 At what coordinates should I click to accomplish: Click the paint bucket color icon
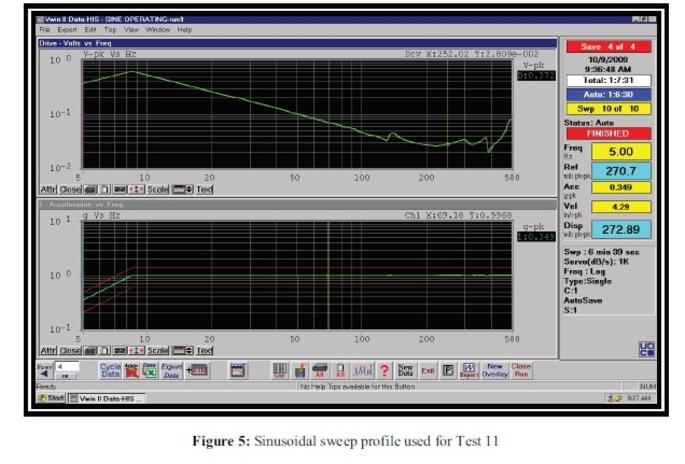pyautogui.click(x=300, y=371)
